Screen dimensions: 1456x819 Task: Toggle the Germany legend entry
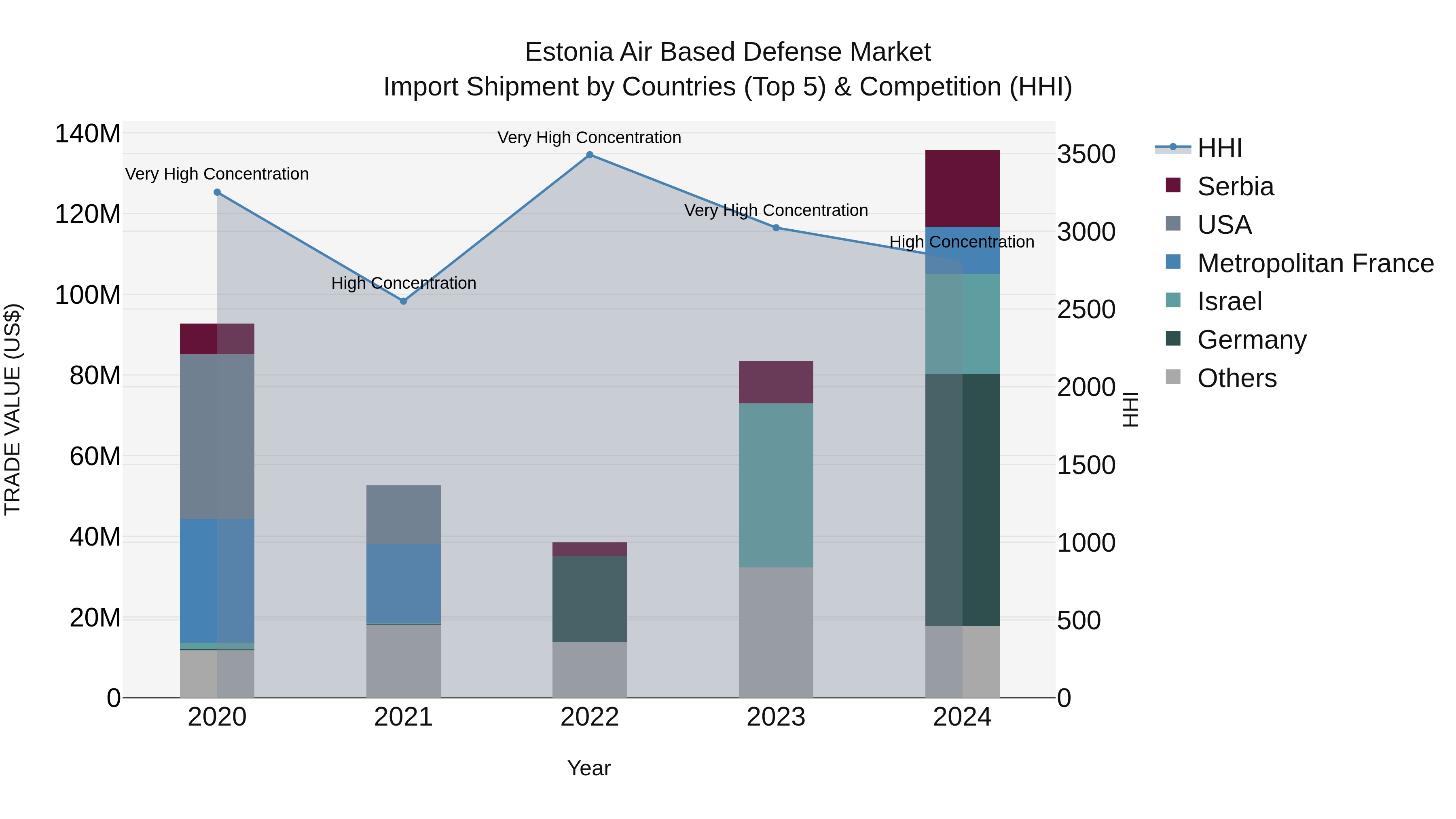pos(1236,339)
